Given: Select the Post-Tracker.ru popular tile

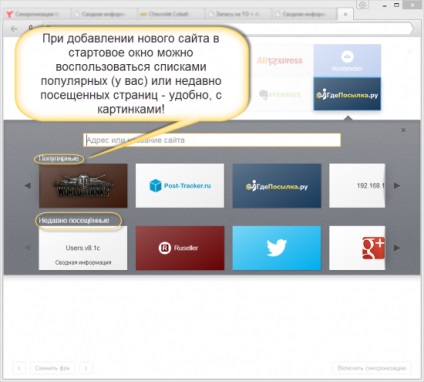Looking at the screenshot, I should [x=180, y=186].
